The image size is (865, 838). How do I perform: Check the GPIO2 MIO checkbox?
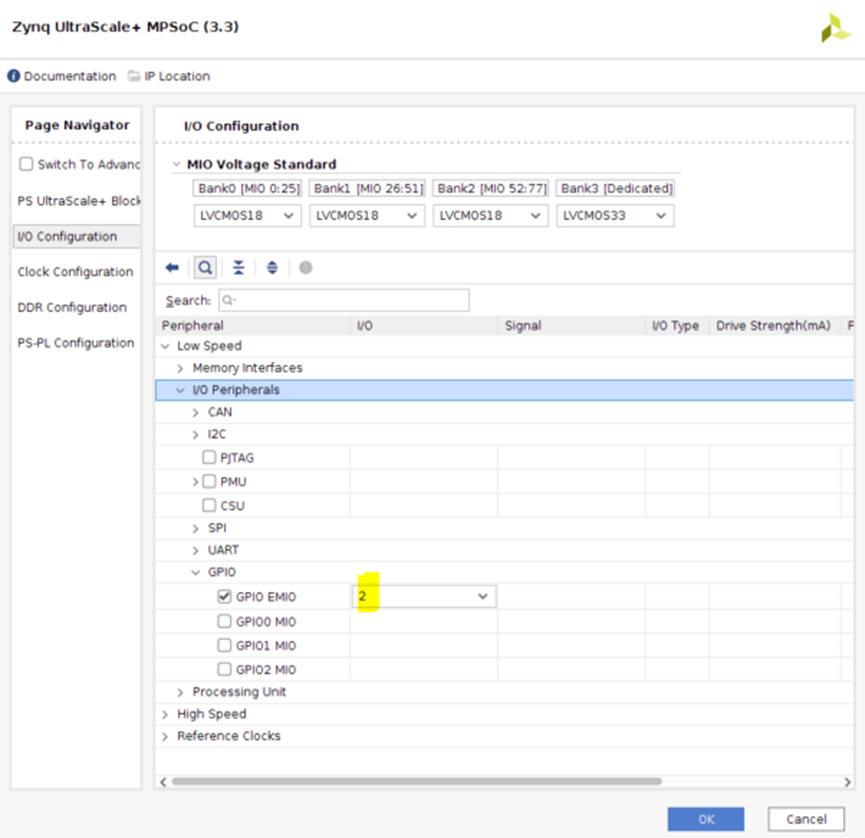(224, 669)
